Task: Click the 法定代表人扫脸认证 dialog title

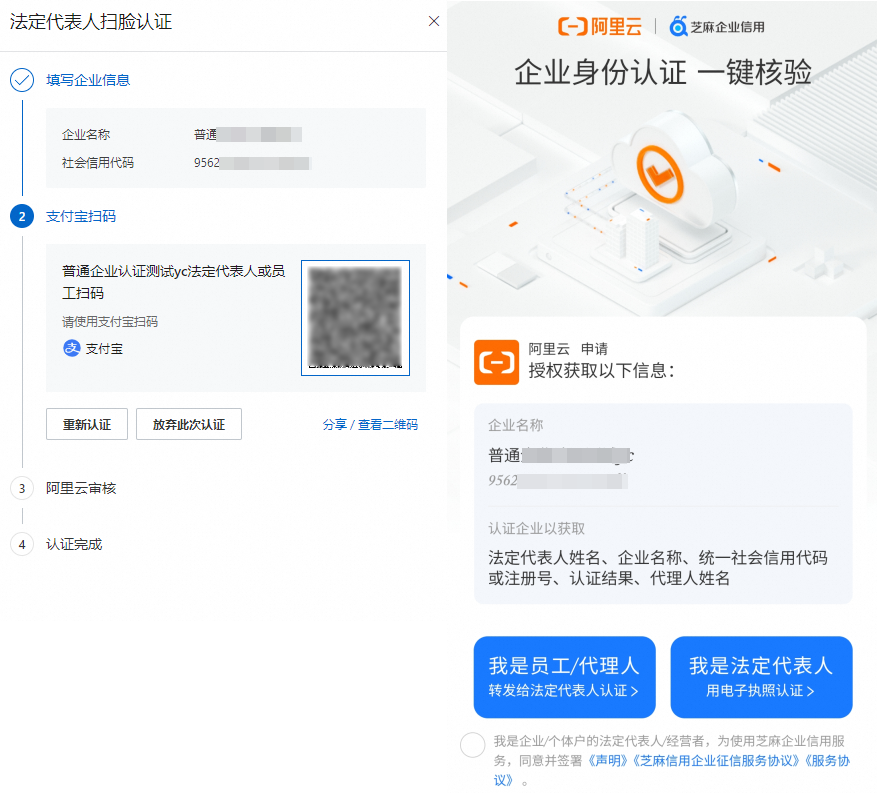Action: coord(91,22)
